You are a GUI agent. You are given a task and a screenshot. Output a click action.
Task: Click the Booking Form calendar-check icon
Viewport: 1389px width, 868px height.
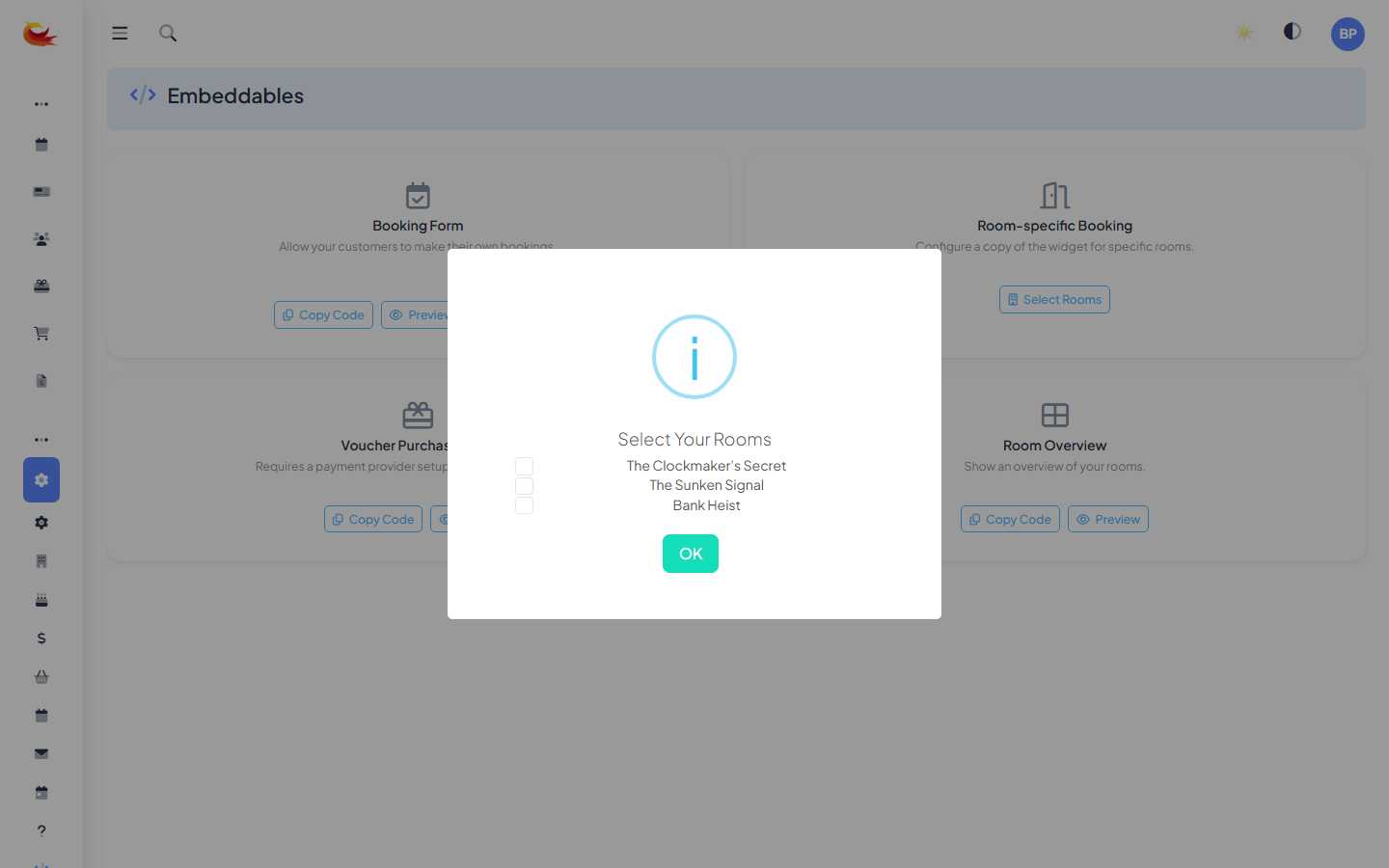point(418,196)
